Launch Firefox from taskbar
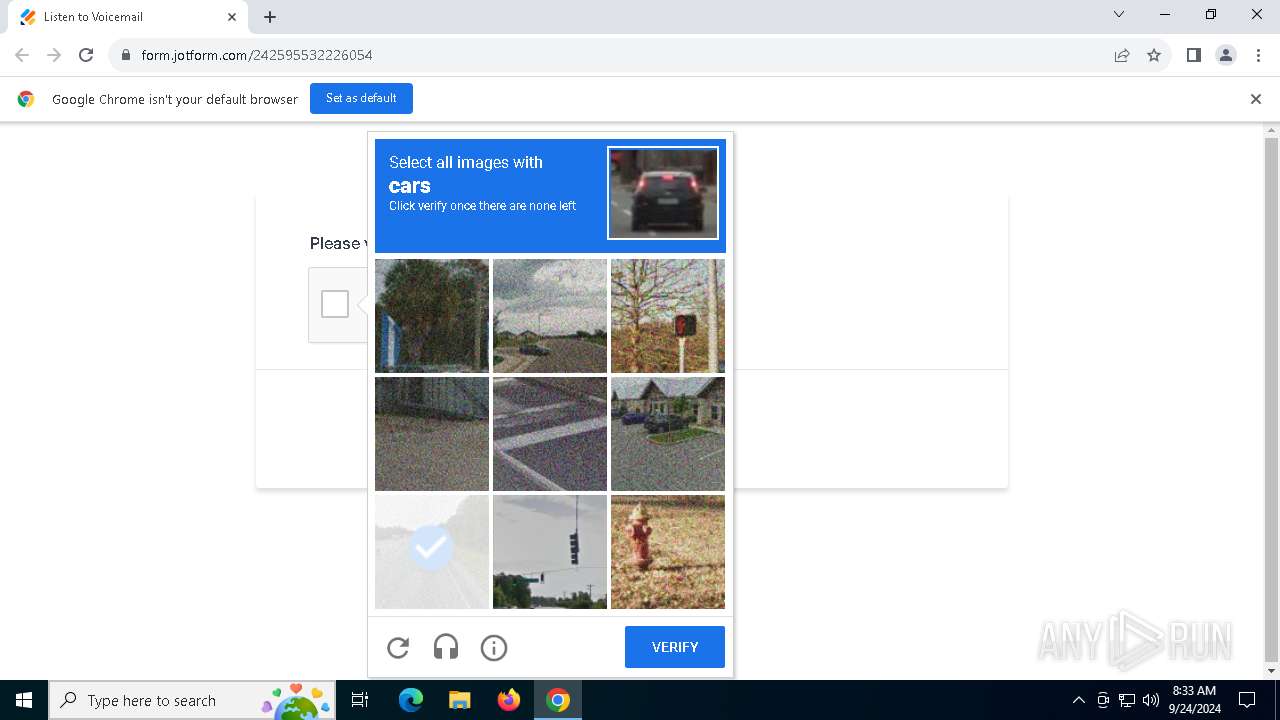Image resolution: width=1280 pixels, height=720 pixels. click(x=509, y=700)
